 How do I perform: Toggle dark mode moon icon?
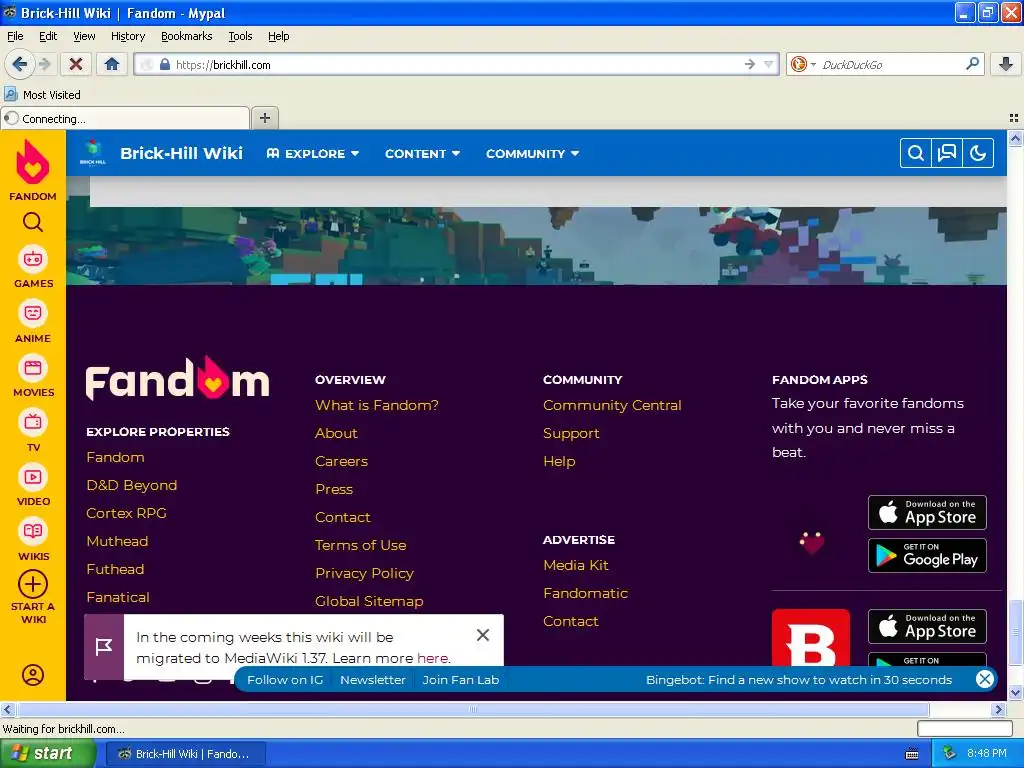[978, 153]
